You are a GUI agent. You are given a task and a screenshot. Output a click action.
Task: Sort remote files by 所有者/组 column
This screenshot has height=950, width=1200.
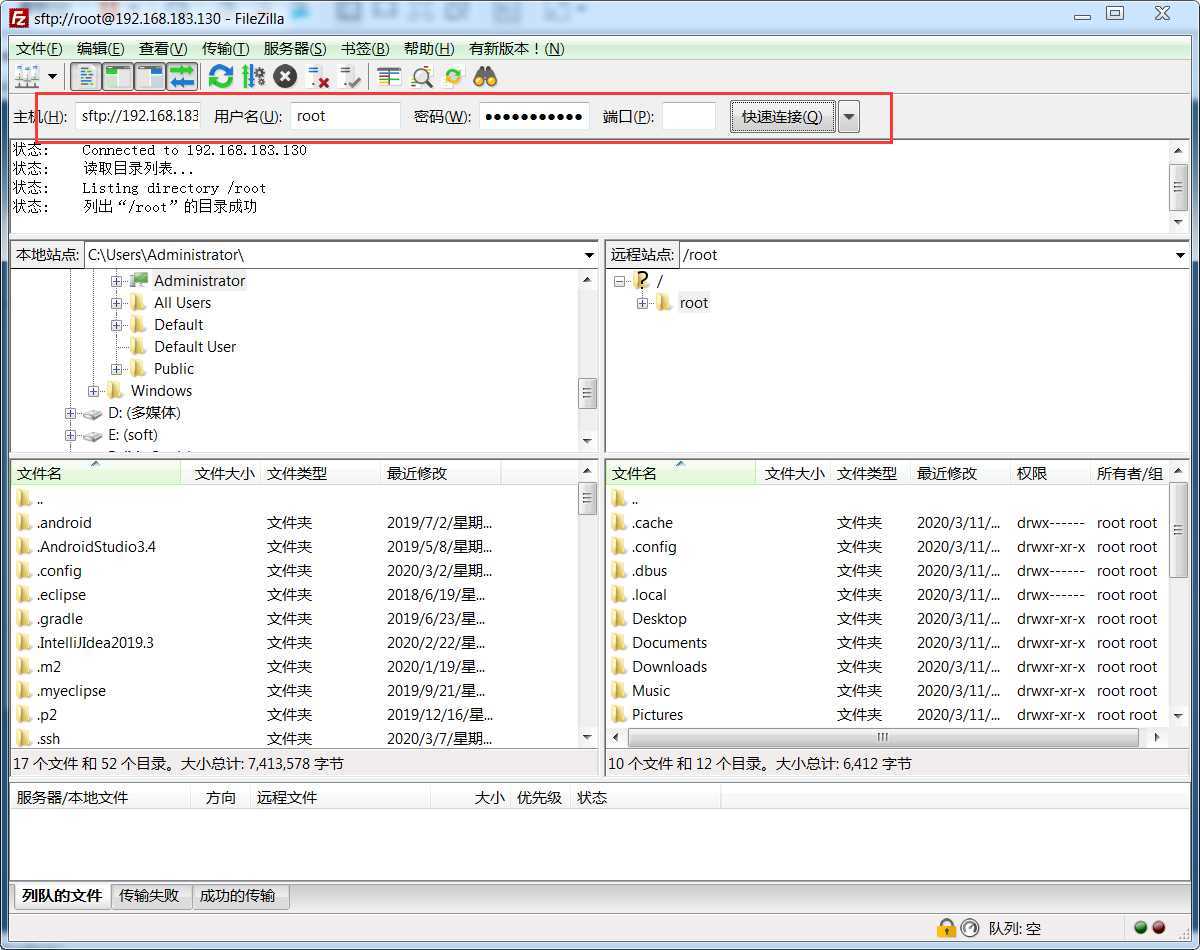click(1128, 474)
